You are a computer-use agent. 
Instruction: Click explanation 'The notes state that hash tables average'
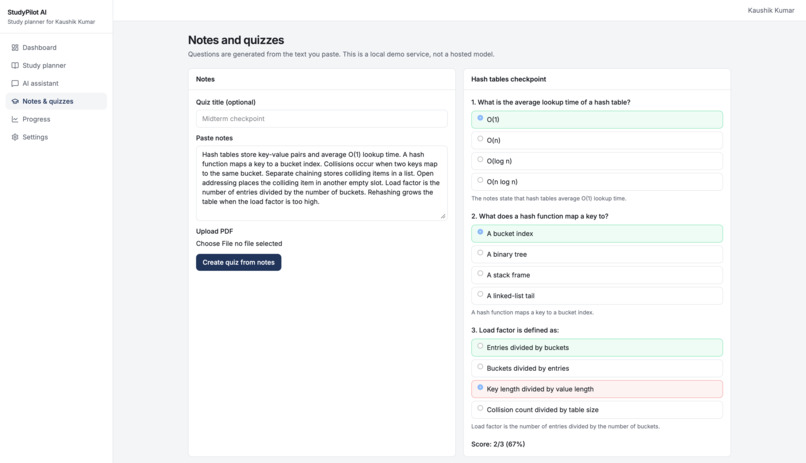[548, 198]
